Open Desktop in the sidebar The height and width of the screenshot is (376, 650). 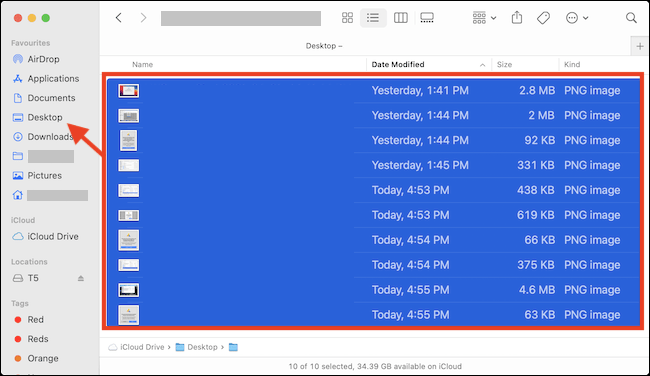tap(37, 118)
